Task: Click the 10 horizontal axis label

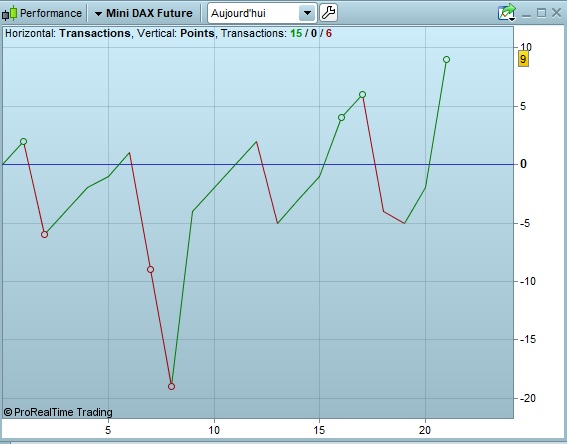Action: [214, 430]
